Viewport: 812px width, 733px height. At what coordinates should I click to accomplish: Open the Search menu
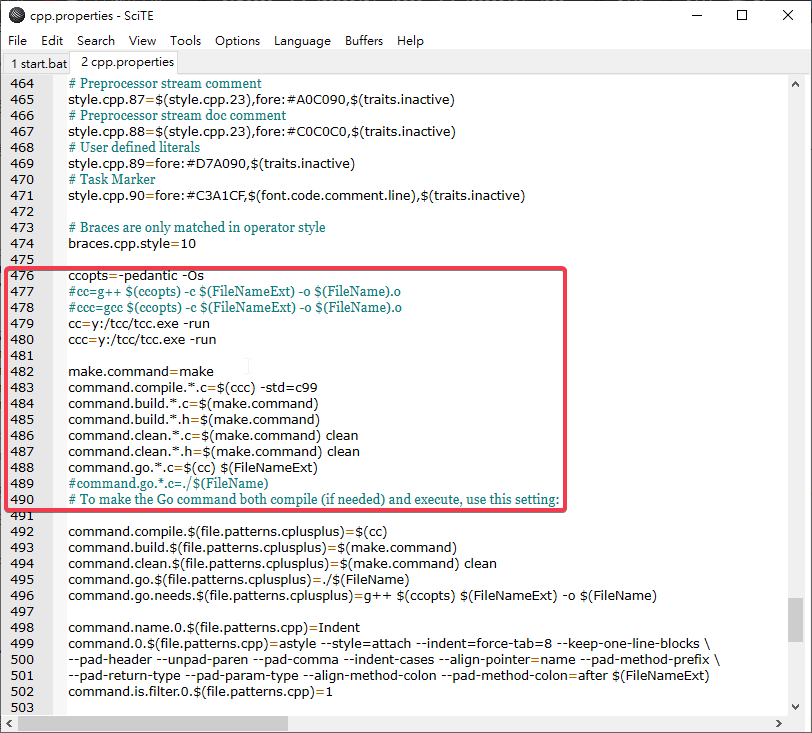[x=96, y=40]
